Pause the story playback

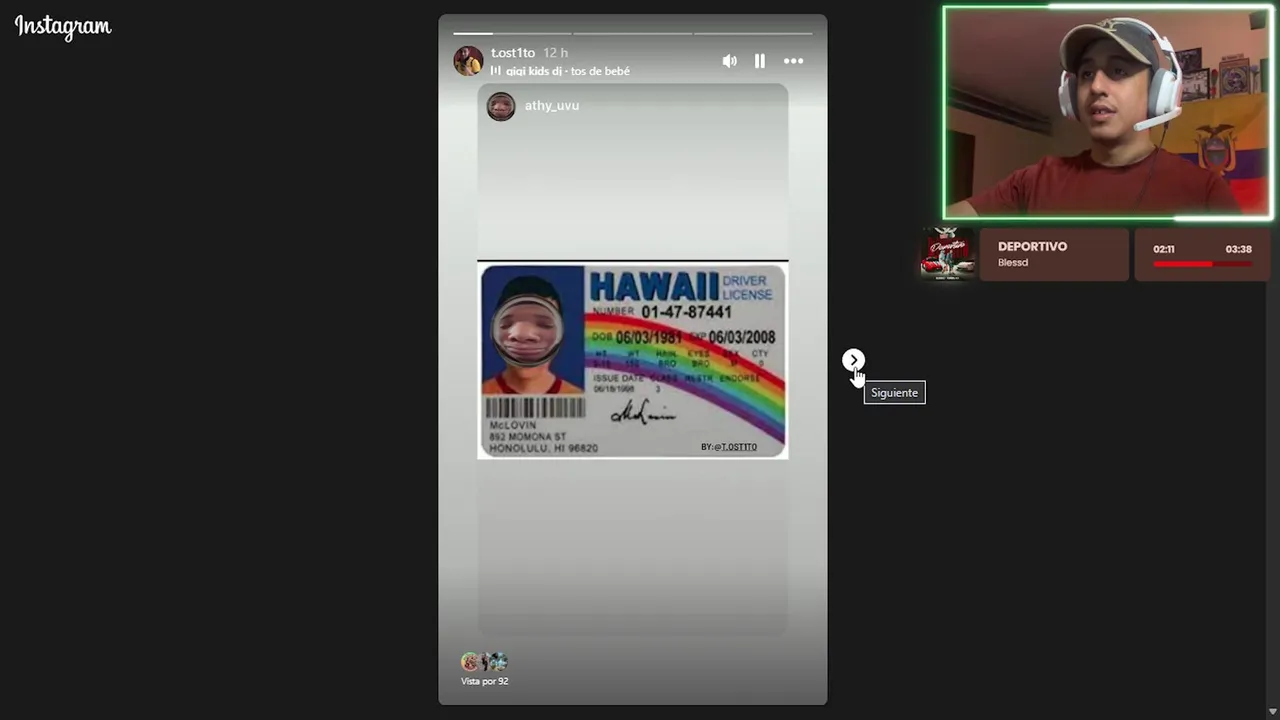(x=760, y=61)
